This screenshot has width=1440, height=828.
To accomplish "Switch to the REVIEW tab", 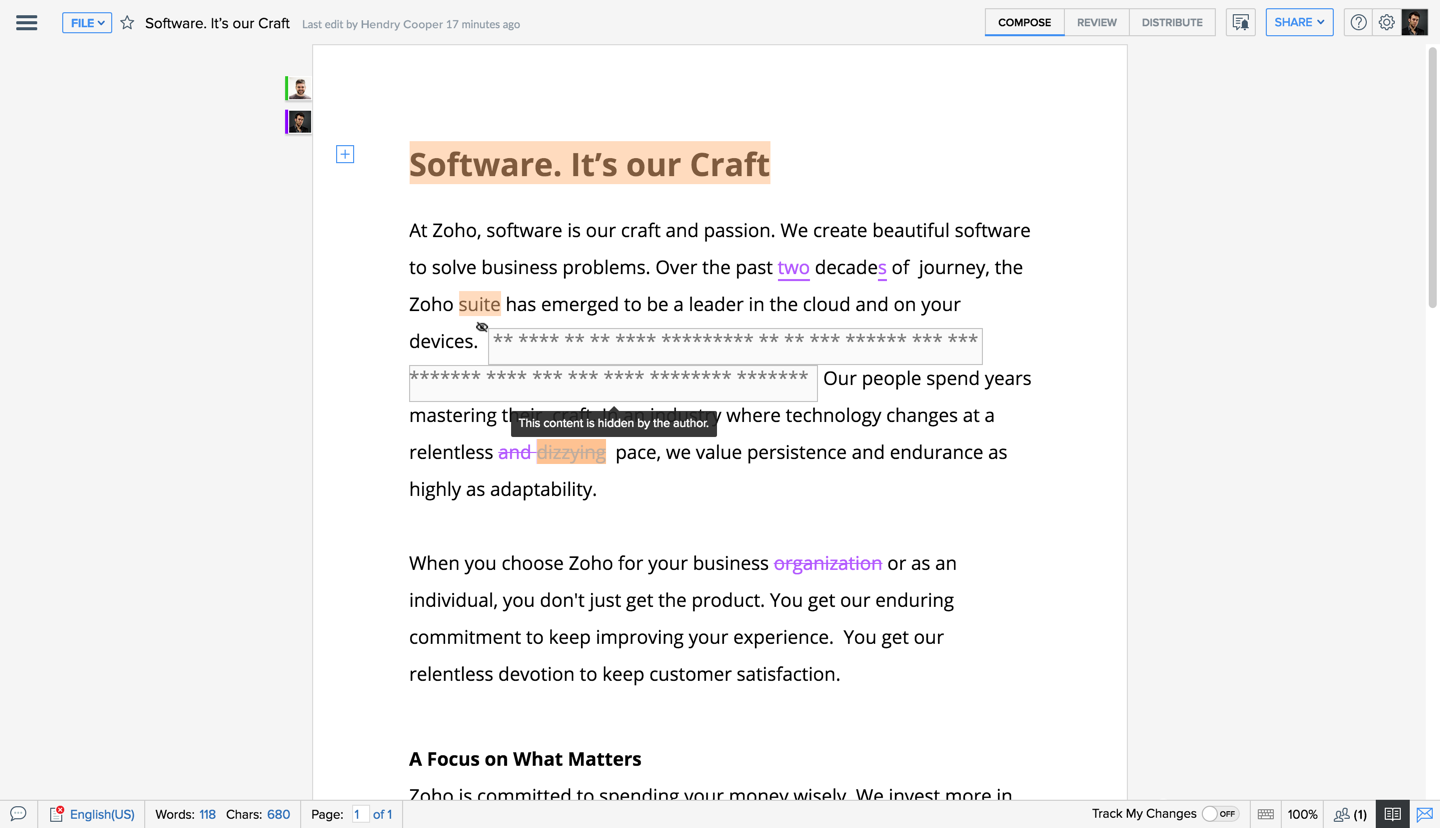I will 1096,22.
